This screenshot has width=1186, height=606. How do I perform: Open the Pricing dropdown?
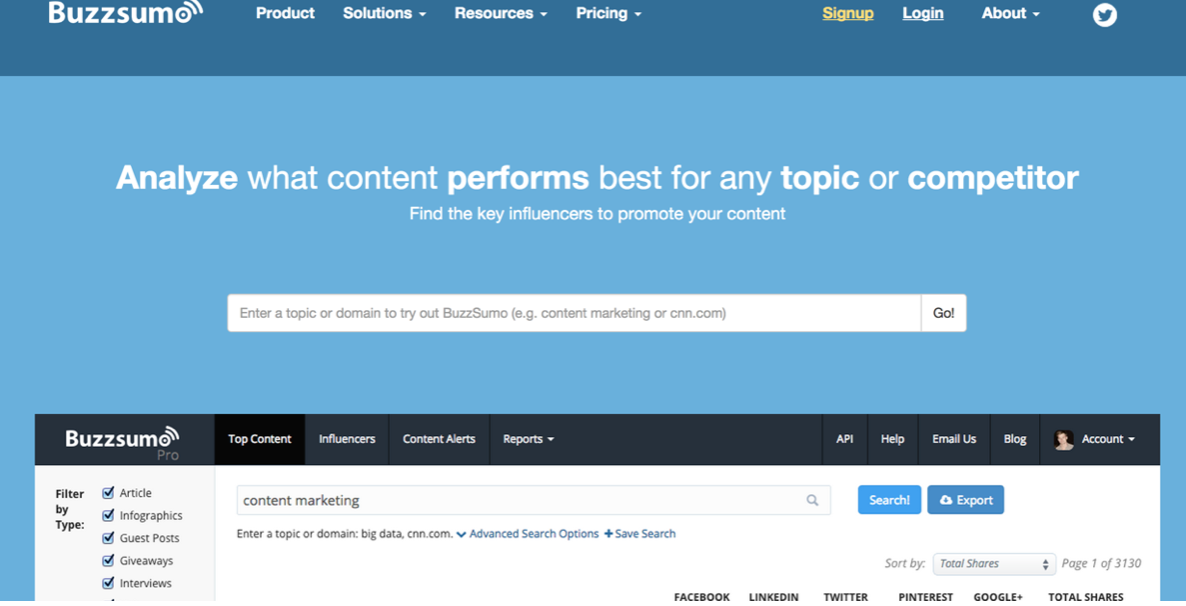coord(609,14)
